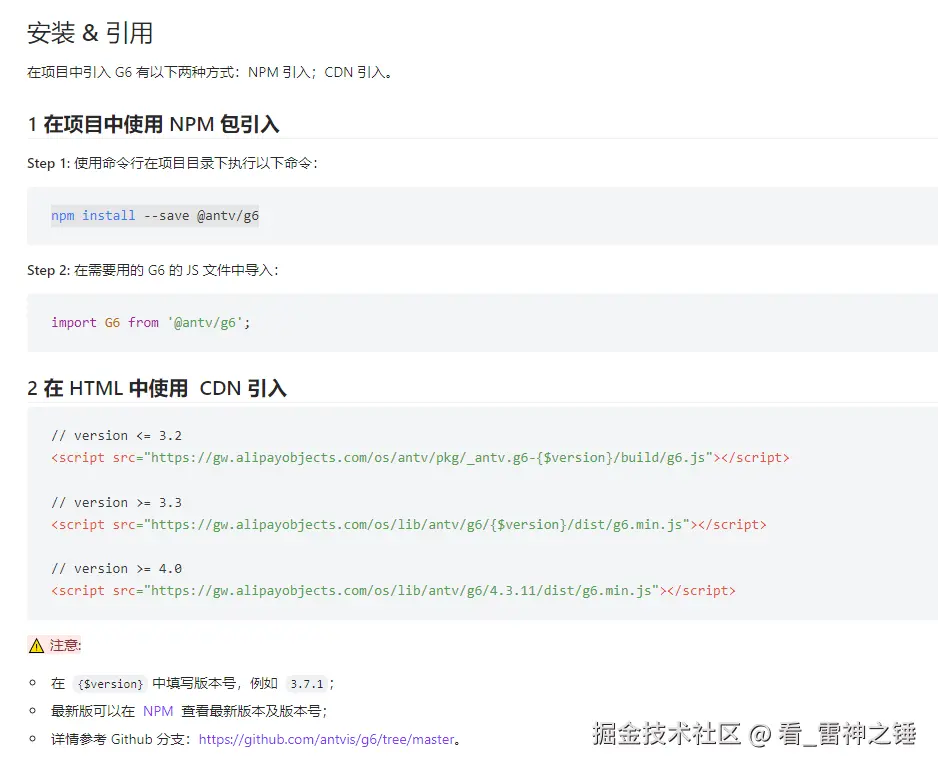The height and width of the screenshot is (769, 938).
Task: Click the intro sentence about NPM 引入 and CDN 引入
Action: tap(209, 72)
